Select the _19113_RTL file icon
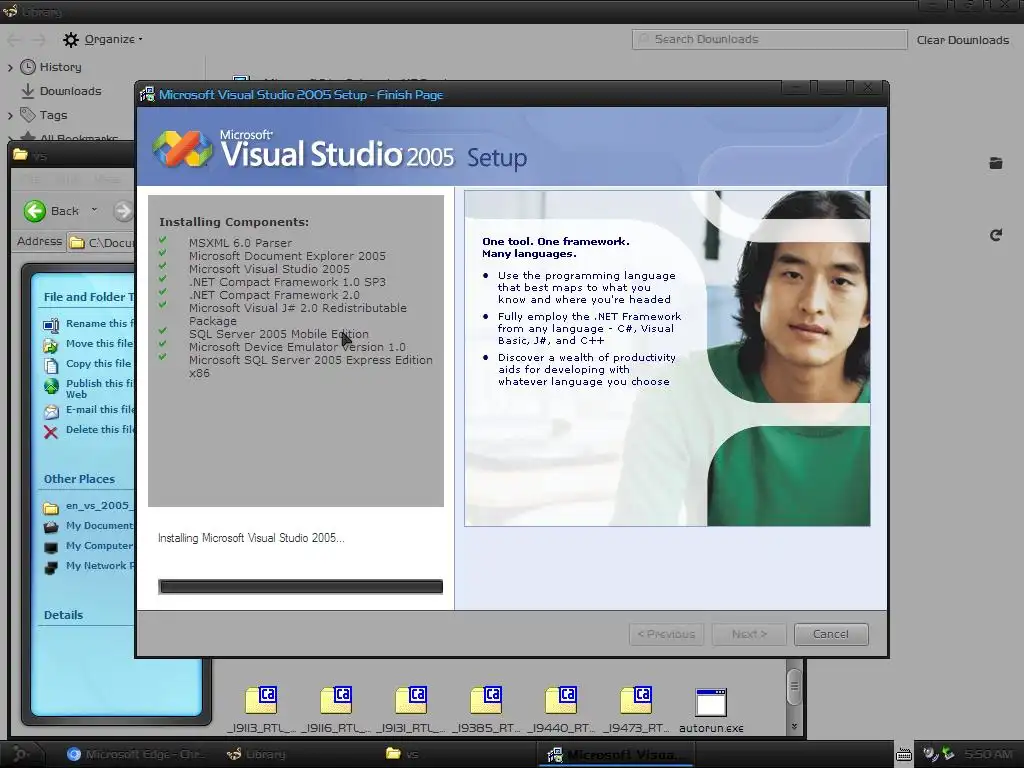 (261, 701)
